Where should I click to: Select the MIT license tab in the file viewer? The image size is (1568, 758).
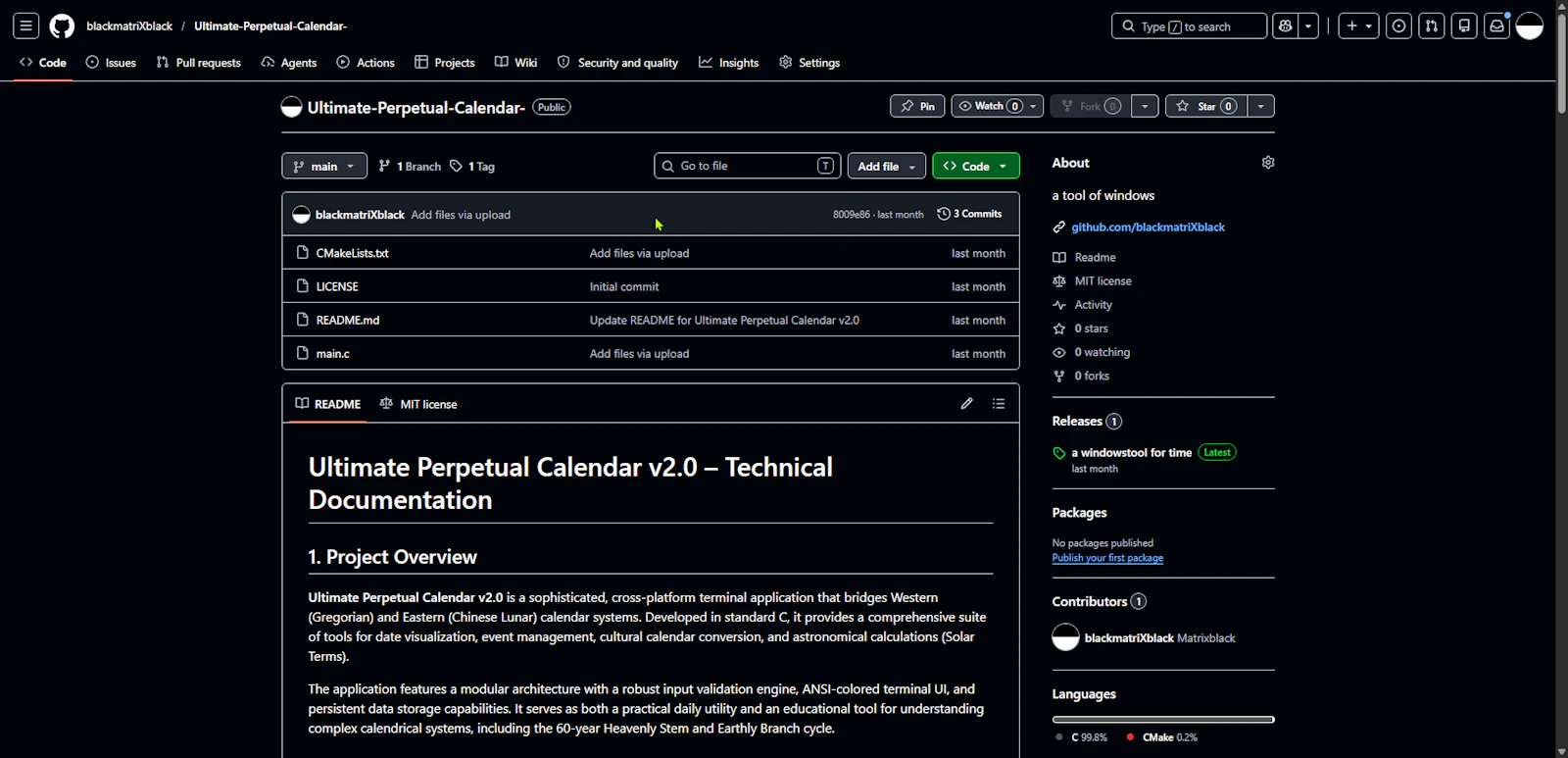click(418, 404)
